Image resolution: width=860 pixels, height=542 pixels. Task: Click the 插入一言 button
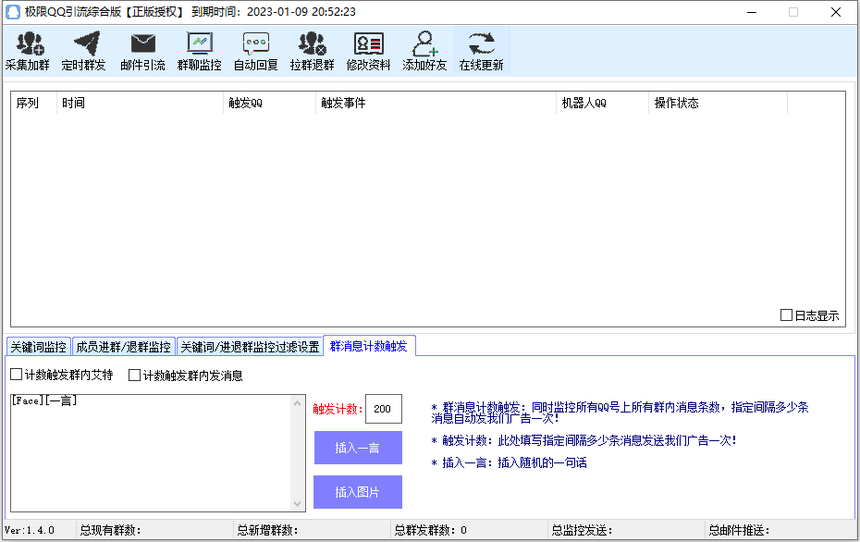click(358, 448)
